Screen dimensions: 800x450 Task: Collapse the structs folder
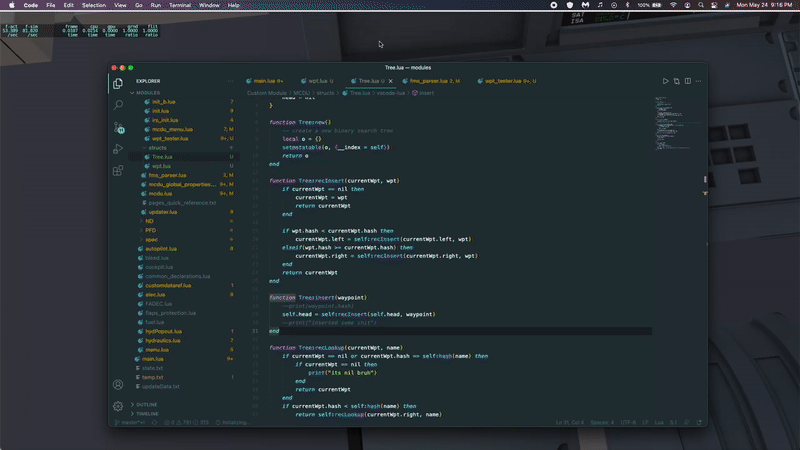click(x=157, y=148)
